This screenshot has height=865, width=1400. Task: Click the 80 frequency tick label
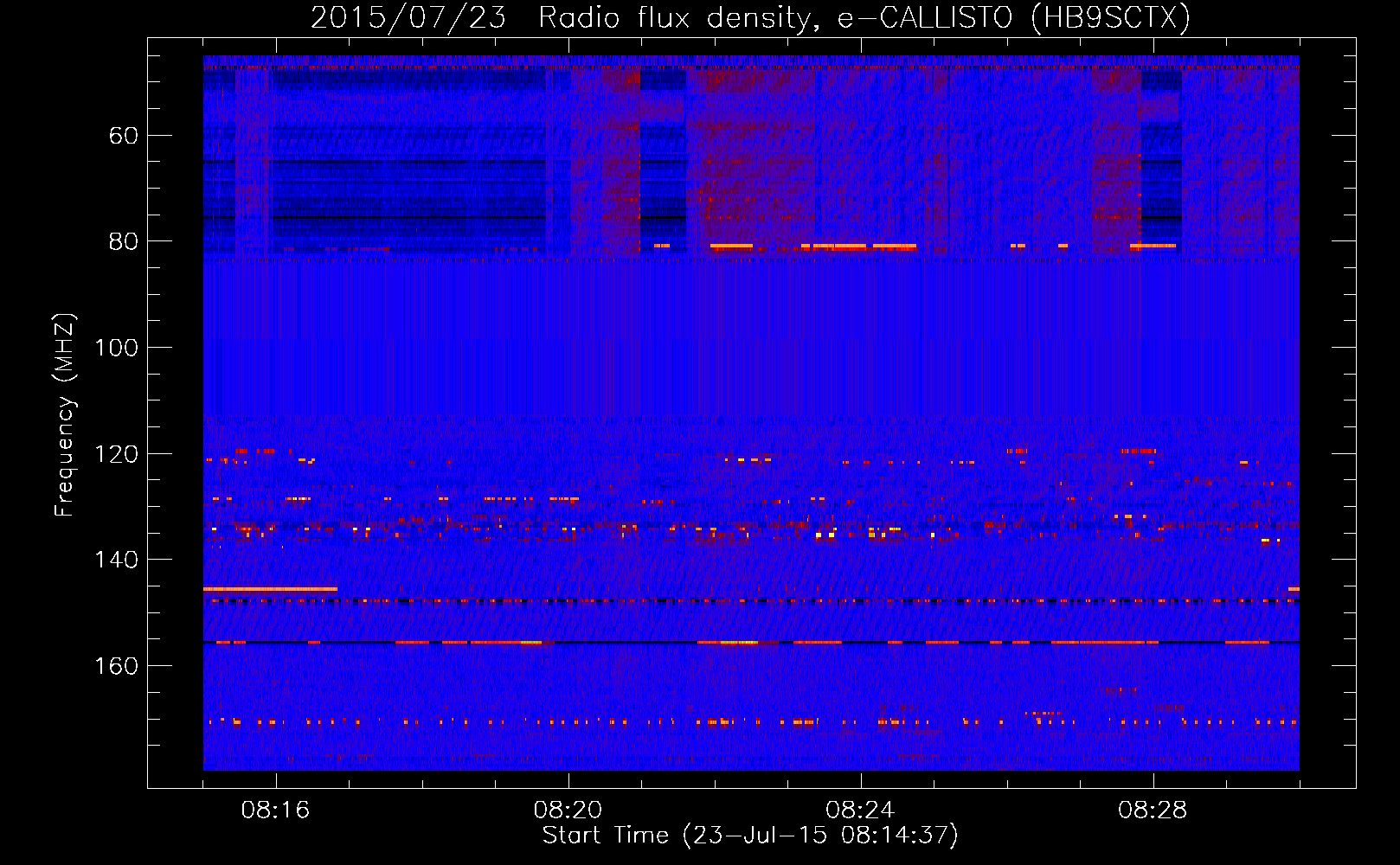click(124, 241)
